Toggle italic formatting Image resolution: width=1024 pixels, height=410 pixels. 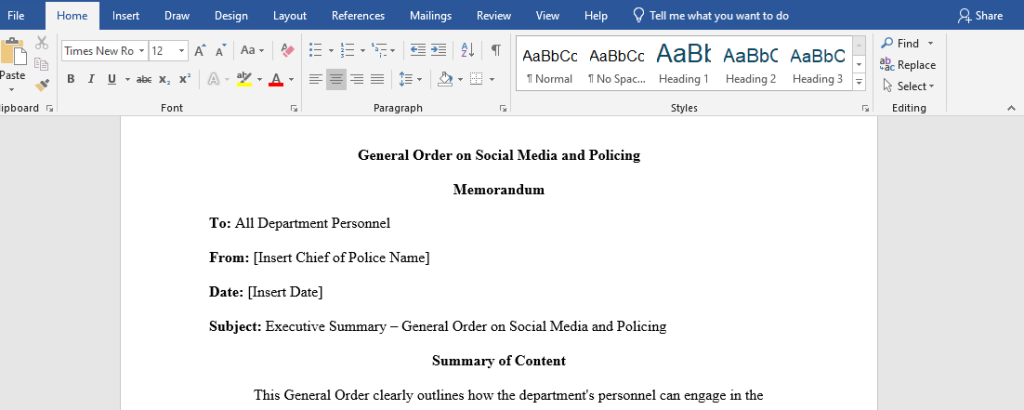click(x=90, y=79)
